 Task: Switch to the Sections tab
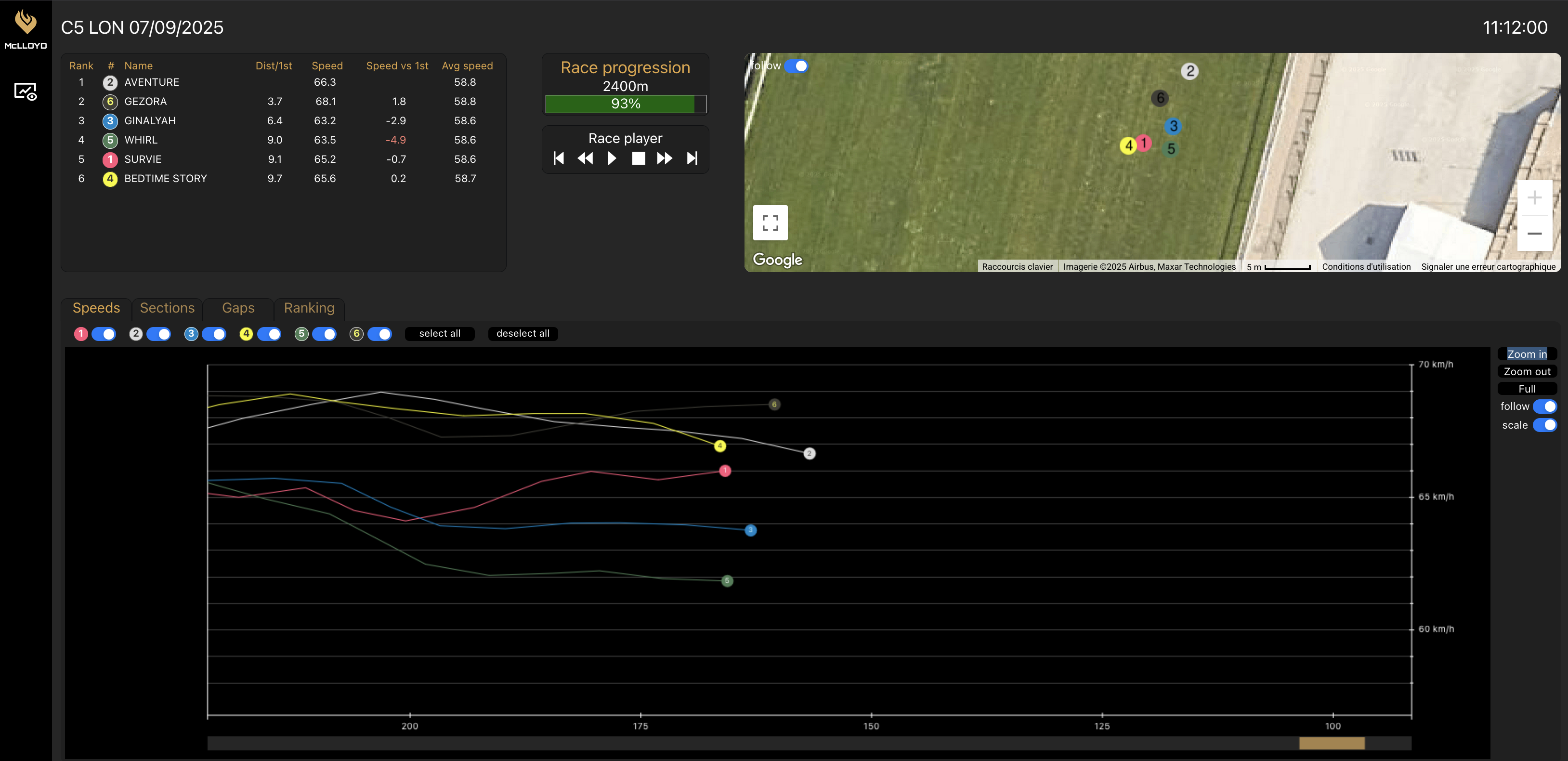(x=168, y=308)
